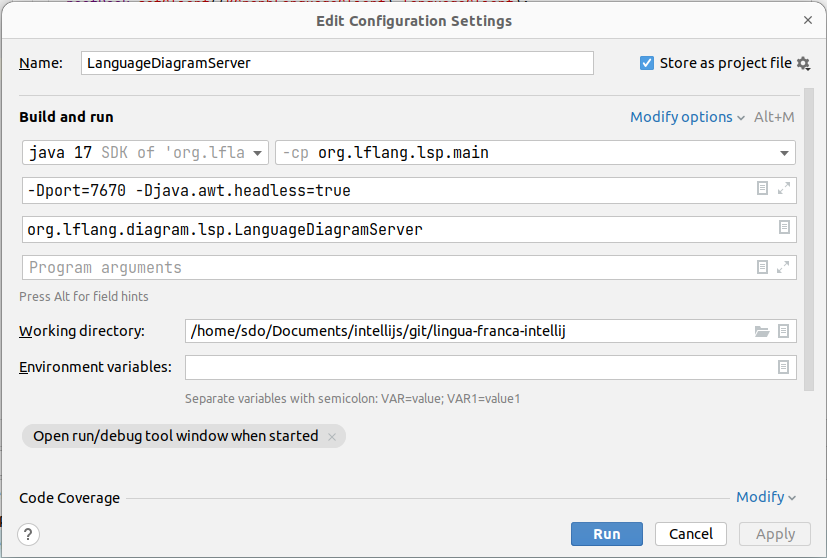Open VM options macro list icon
827x558 pixels.
763,189
